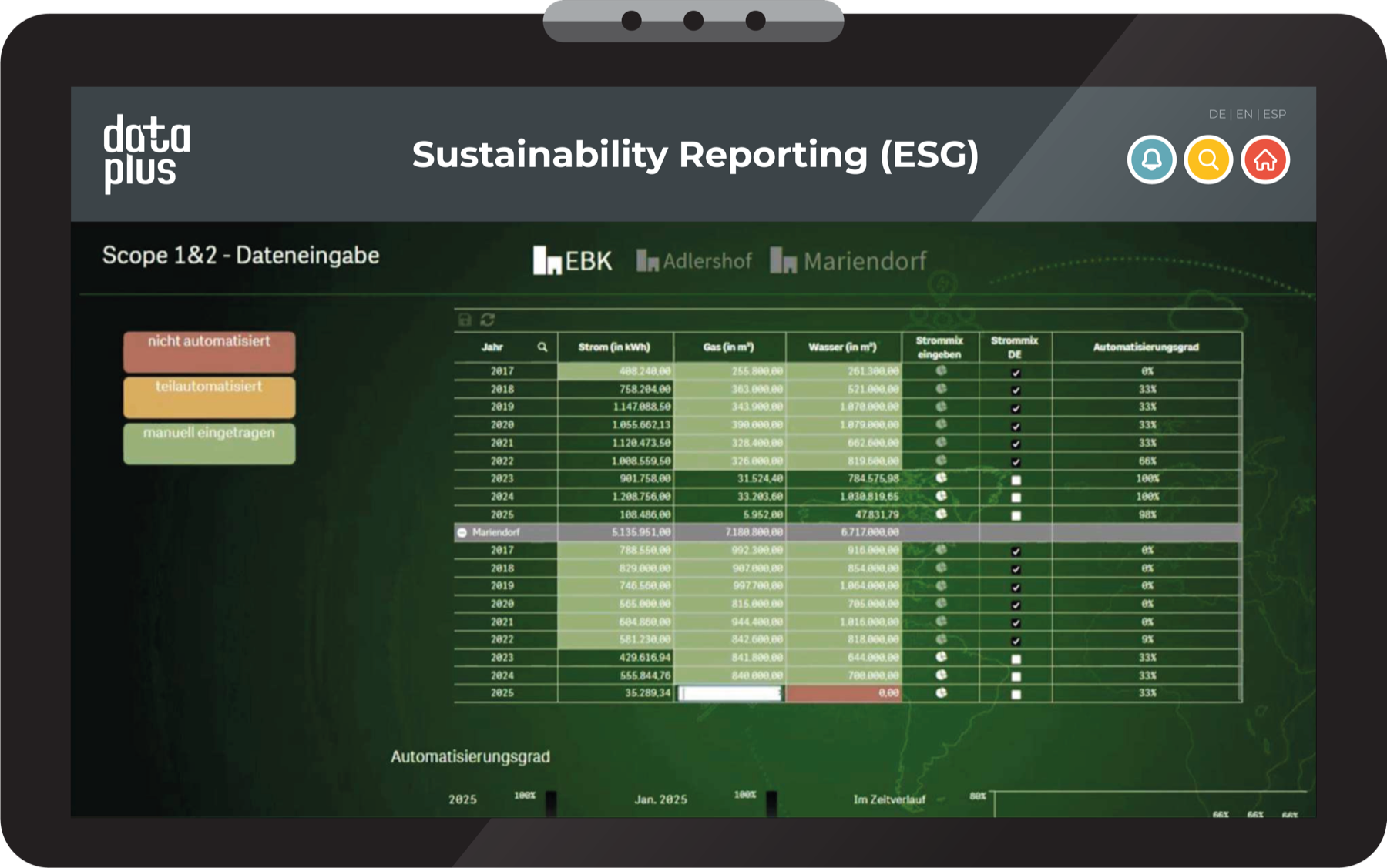This screenshot has width=1387, height=868.
Task: Open Strommix pie icon in the 1.055.662,13 row
Action: click(x=941, y=424)
